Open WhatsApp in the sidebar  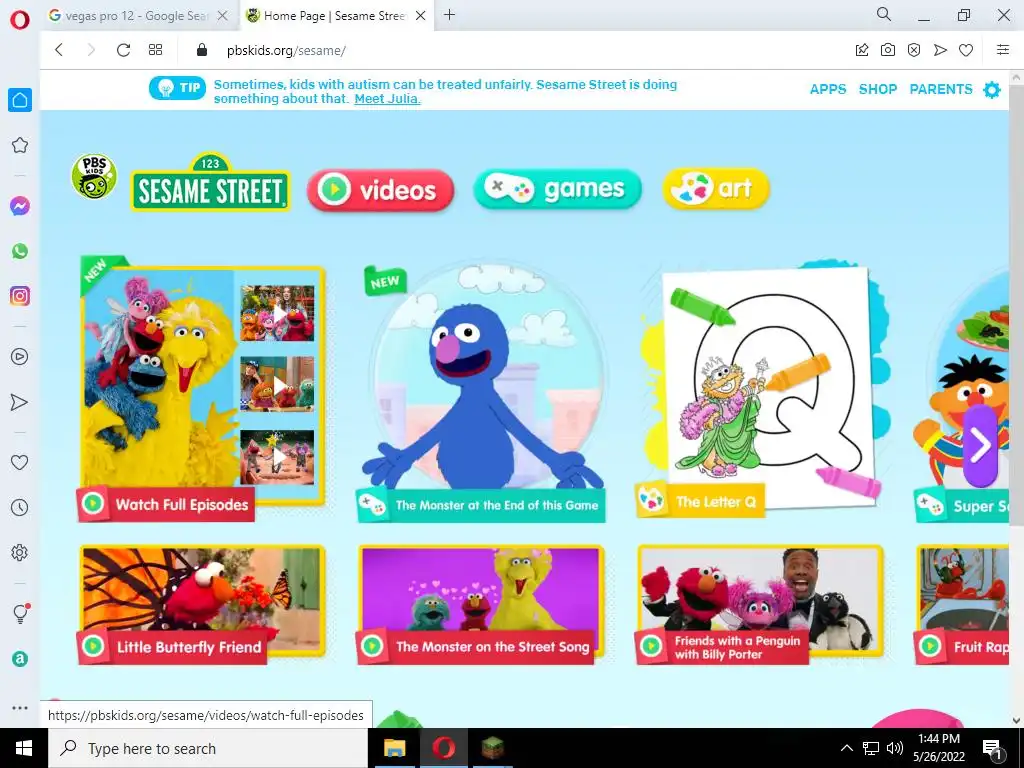click(20, 251)
